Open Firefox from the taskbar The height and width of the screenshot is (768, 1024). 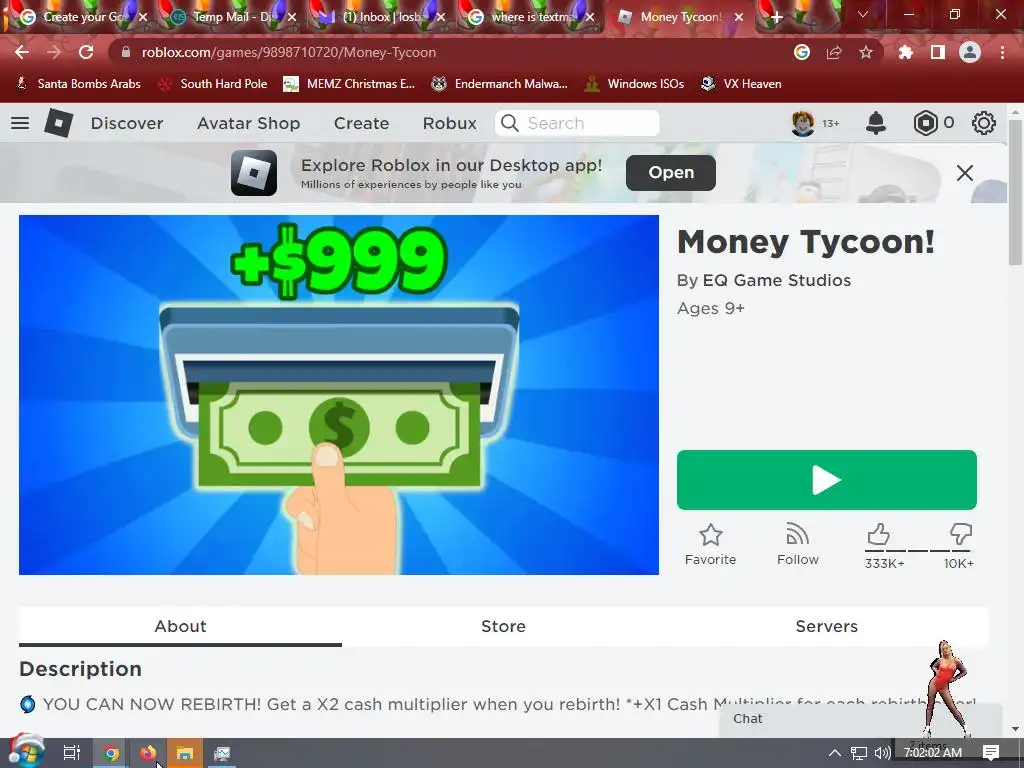click(x=148, y=753)
